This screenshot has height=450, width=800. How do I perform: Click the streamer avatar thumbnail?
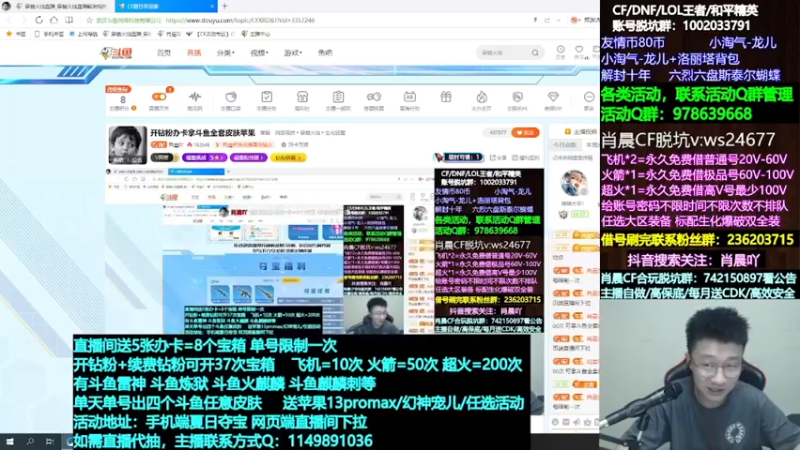click(x=127, y=145)
